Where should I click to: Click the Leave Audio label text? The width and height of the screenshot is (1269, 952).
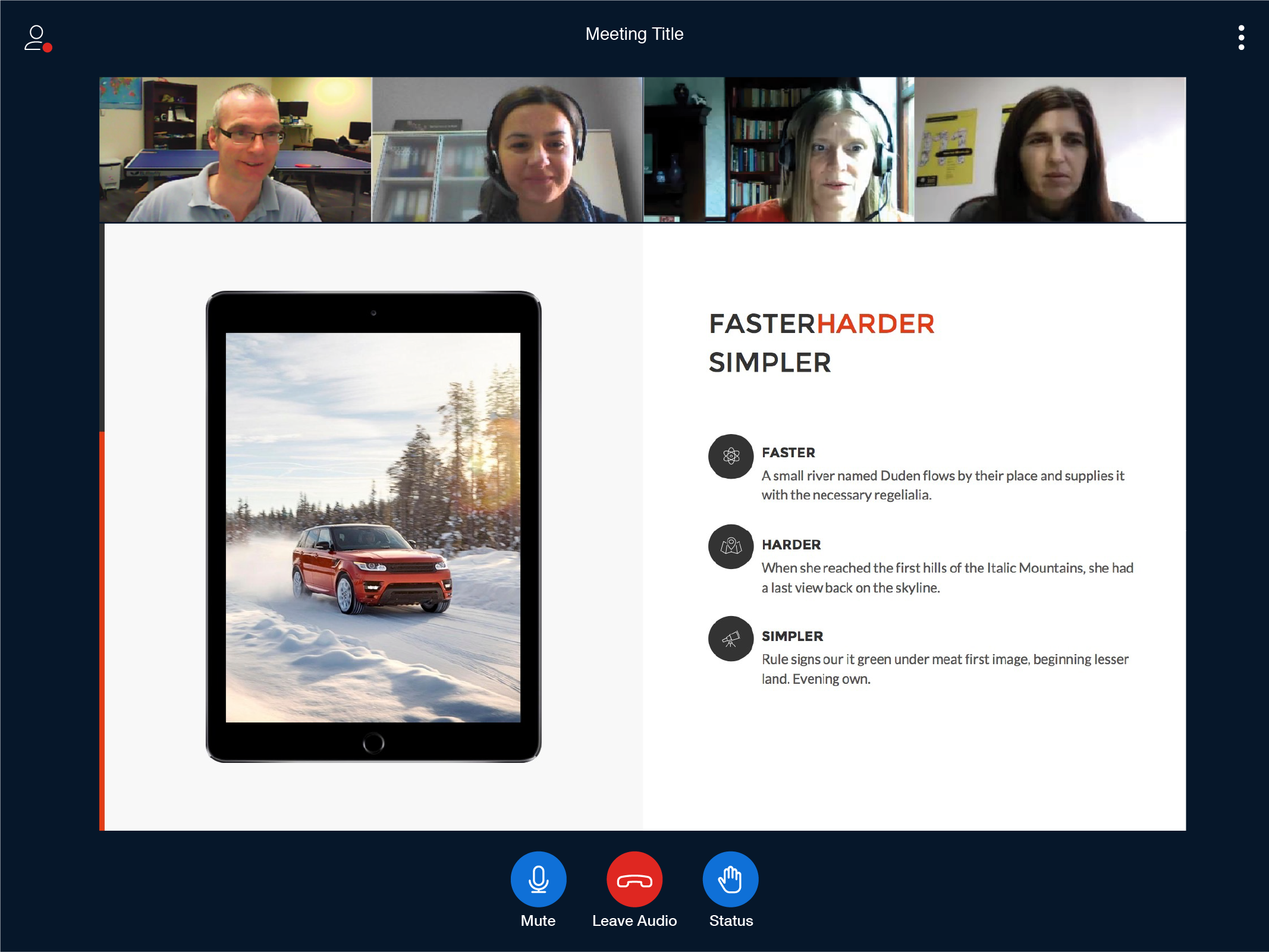[x=634, y=920]
